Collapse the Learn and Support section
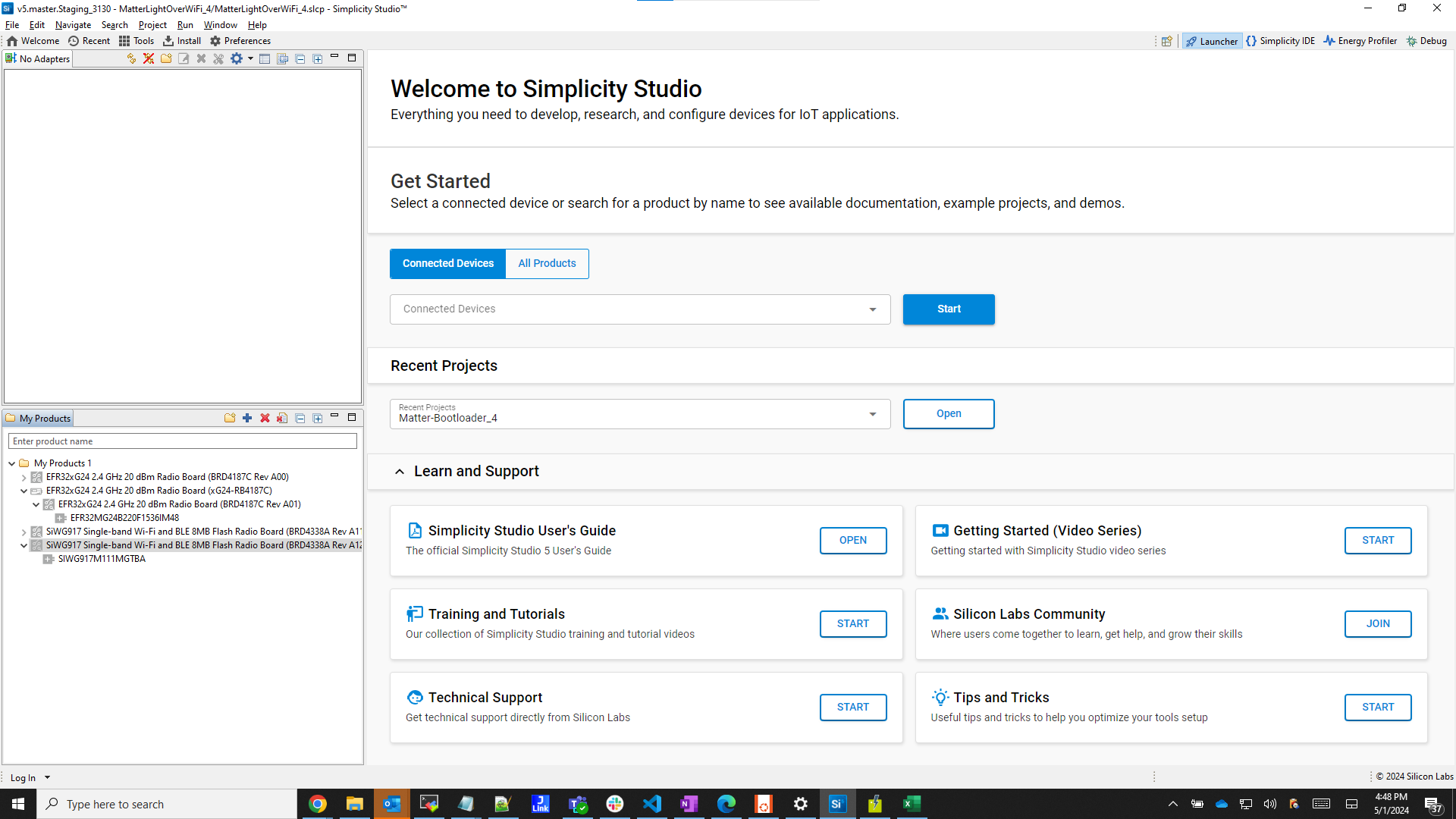Image resolution: width=1456 pixels, height=819 pixels. click(400, 472)
